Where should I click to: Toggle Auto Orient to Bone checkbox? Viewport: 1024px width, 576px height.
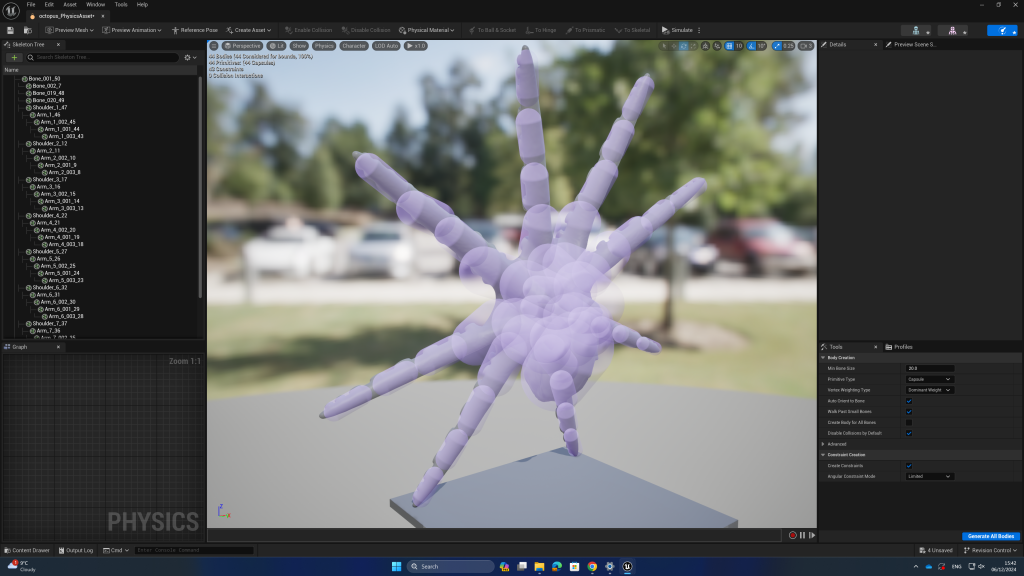coord(908,401)
